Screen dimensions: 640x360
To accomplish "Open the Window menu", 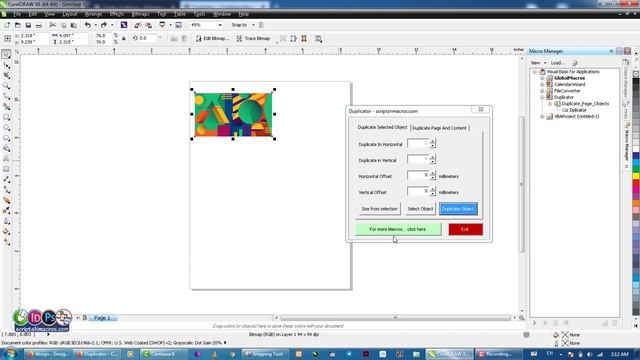I will (x=222, y=14).
